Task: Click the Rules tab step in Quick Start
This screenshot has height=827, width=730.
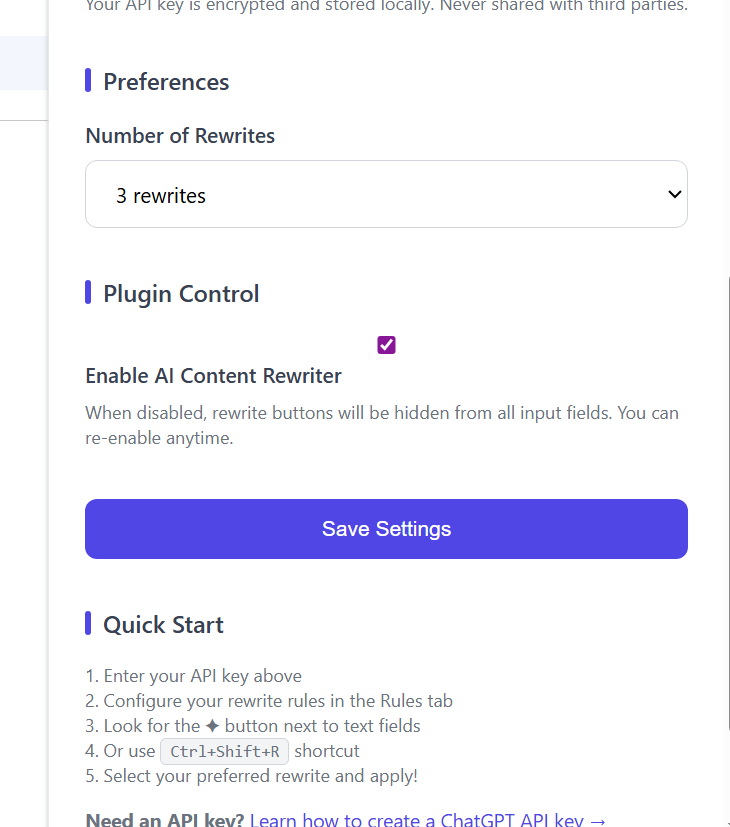Action: [x=278, y=701]
